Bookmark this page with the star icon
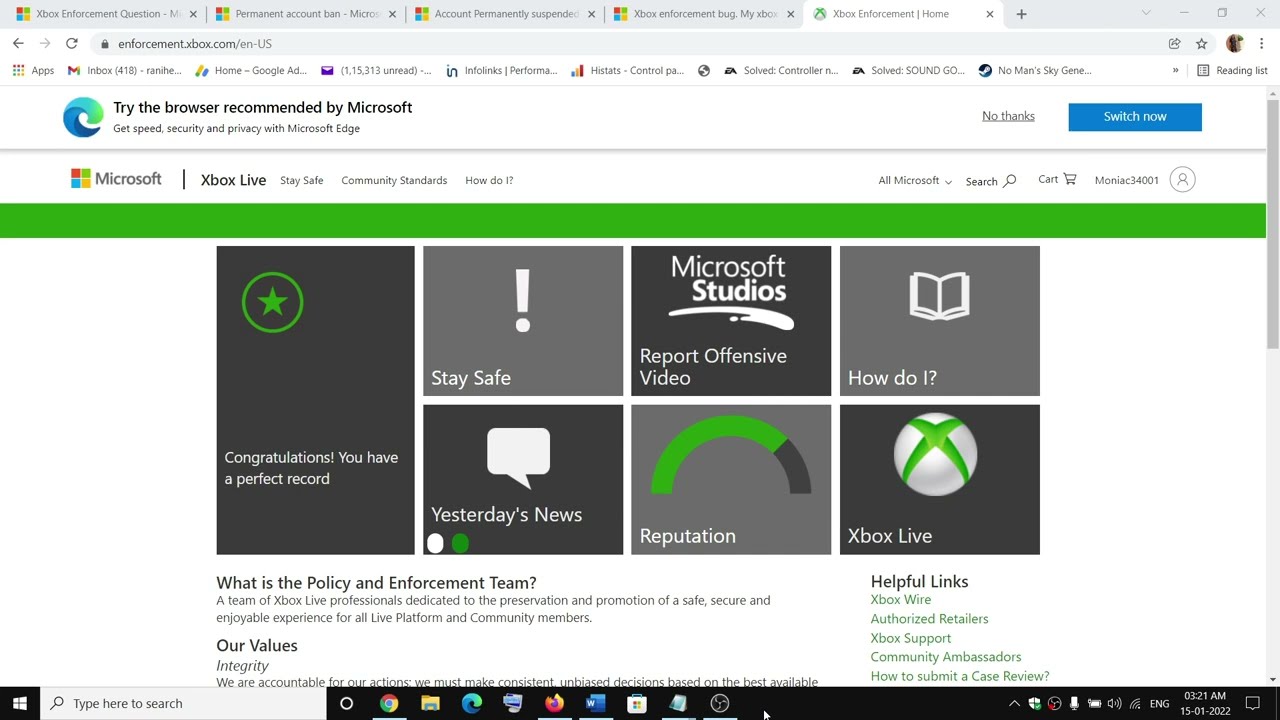Viewport: 1280px width, 720px height. (1201, 43)
